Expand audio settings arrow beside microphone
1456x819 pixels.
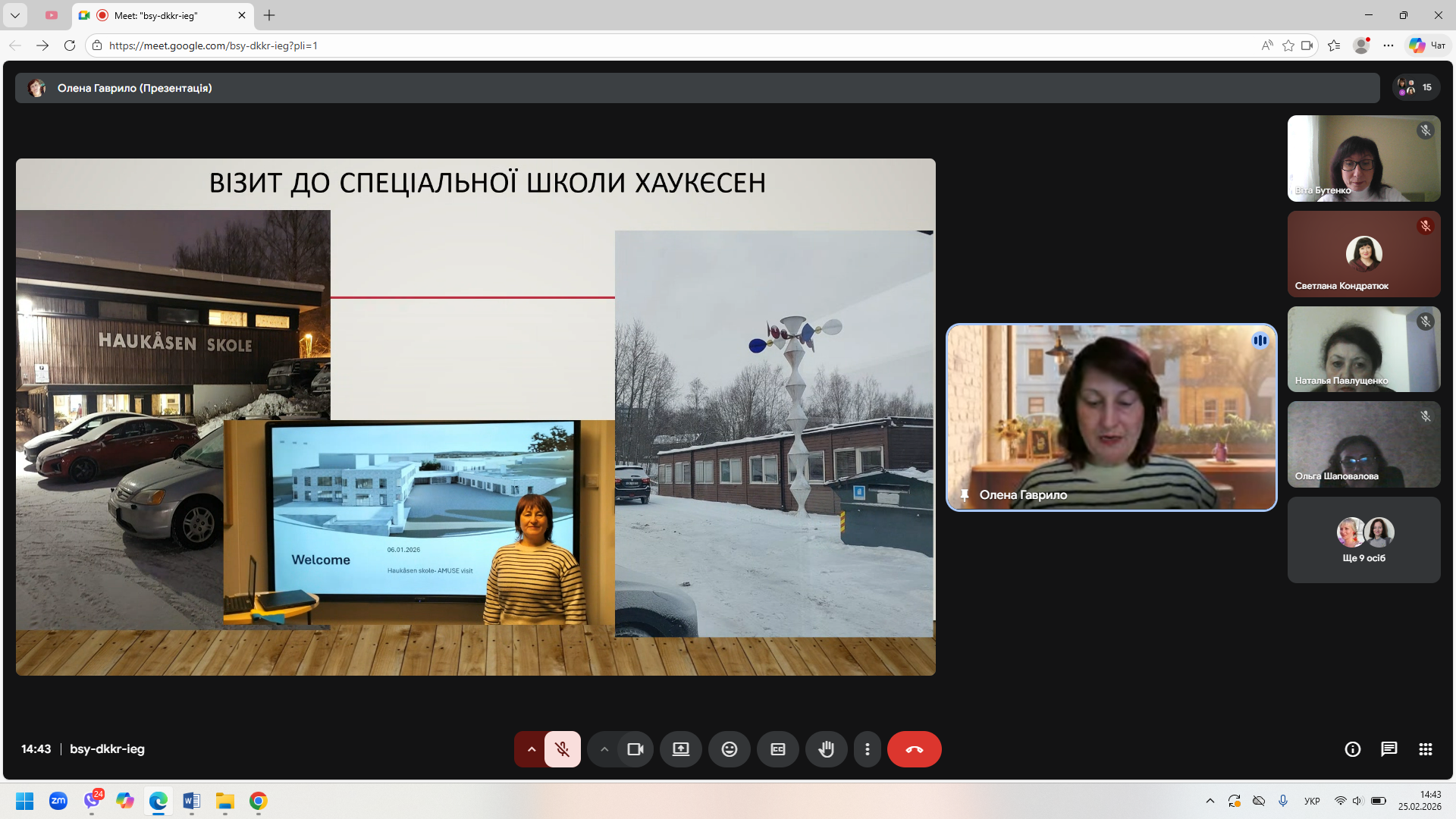pyautogui.click(x=531, y=749)
